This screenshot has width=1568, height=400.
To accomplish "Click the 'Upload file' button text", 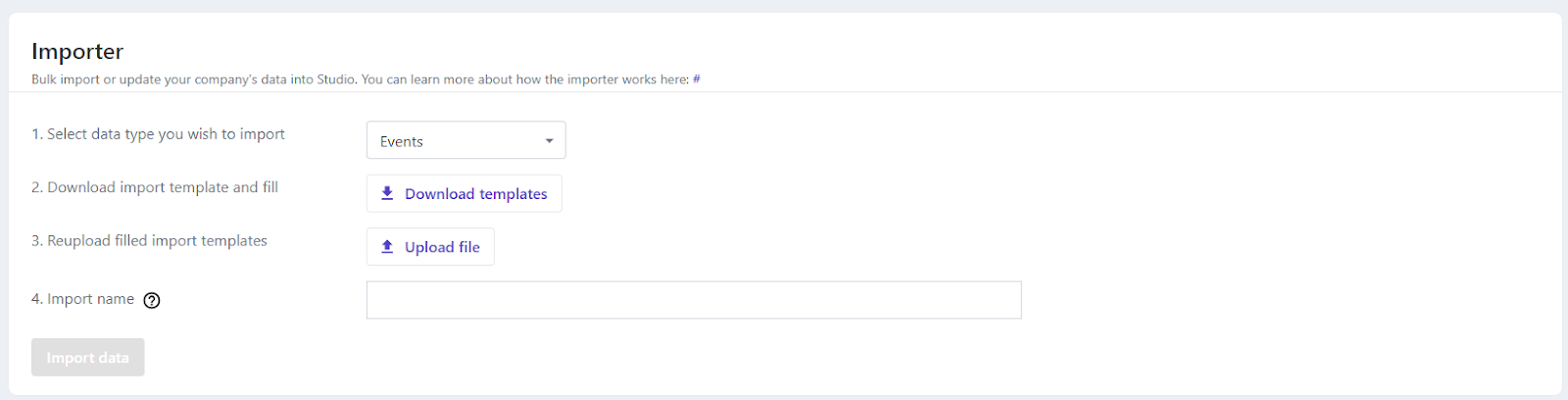I will [442, 247].
